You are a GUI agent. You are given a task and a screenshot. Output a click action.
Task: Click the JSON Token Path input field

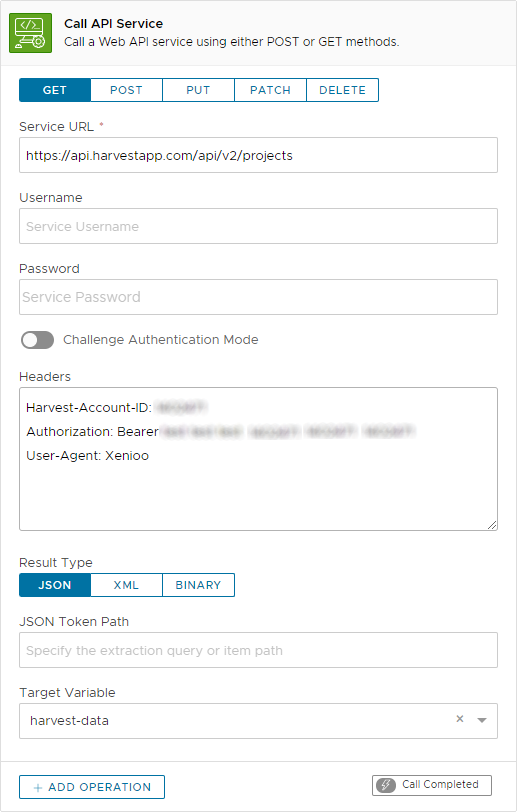coord(258,650)
